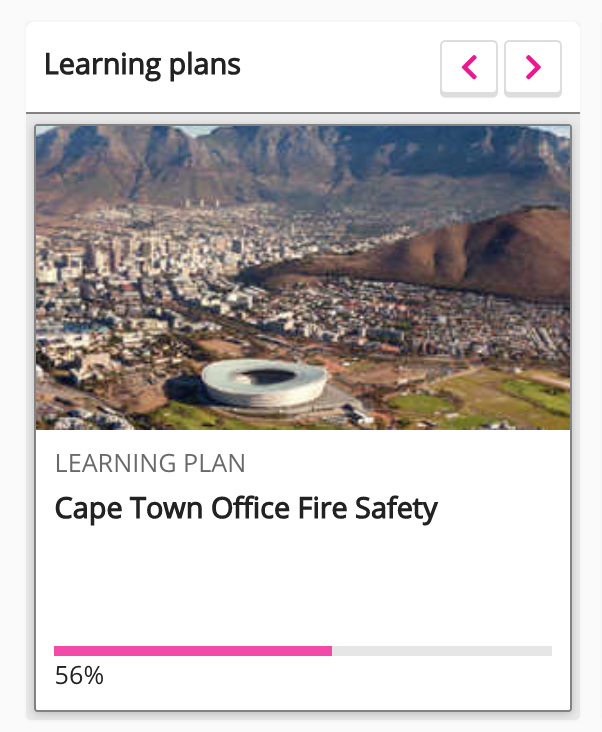Open the Cape Town Office Fire Safety title
Viewport: 602px width, 732px height.
tap(246, 508)
